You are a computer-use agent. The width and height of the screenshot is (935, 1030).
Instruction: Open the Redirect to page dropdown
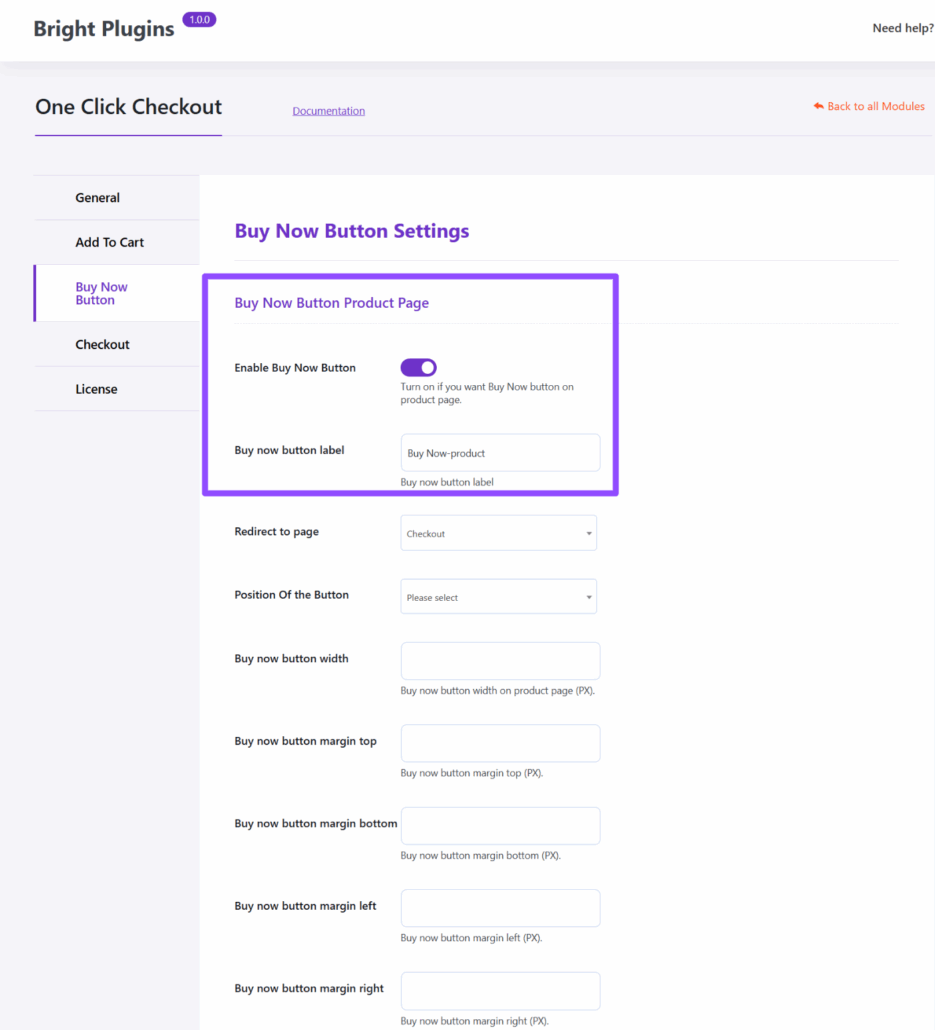pyautogui.click(x=498, y=533)
